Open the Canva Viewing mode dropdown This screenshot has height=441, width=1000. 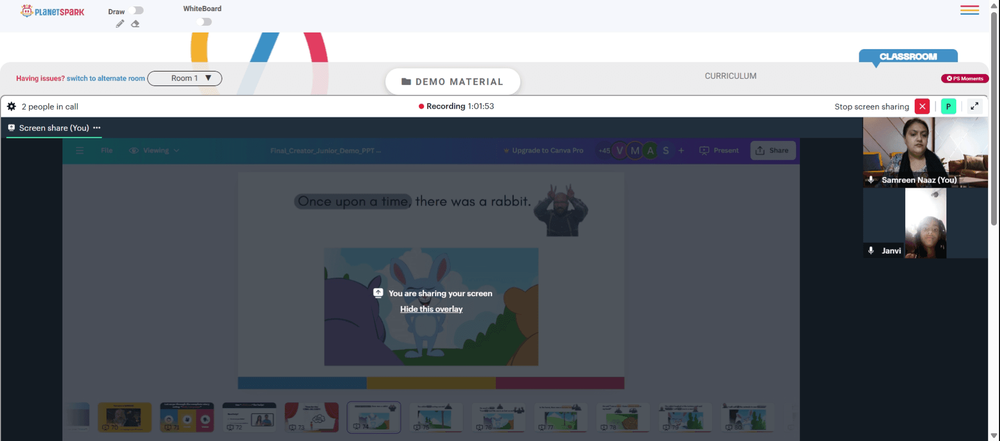(154, 151)
